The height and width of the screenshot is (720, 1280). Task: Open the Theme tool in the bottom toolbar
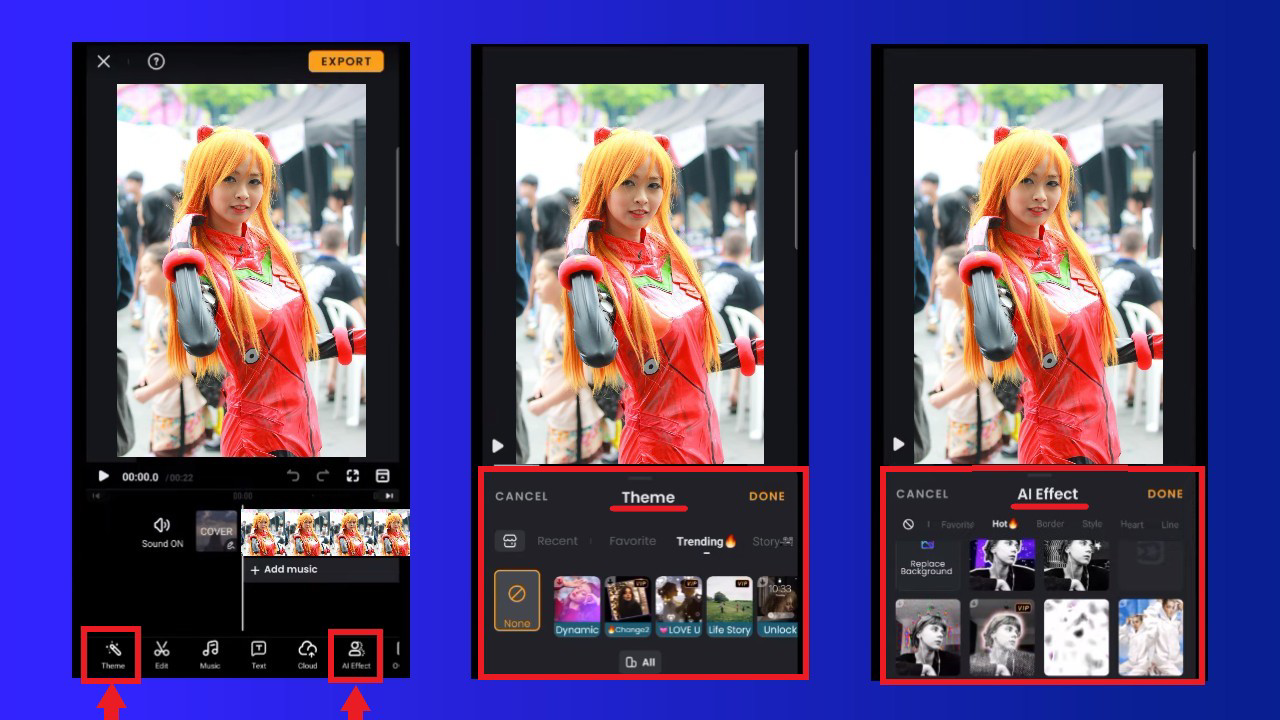(113, 655)
